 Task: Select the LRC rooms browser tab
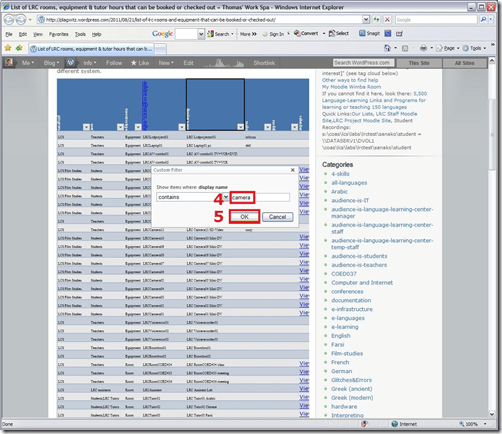[x=91, y=49]
